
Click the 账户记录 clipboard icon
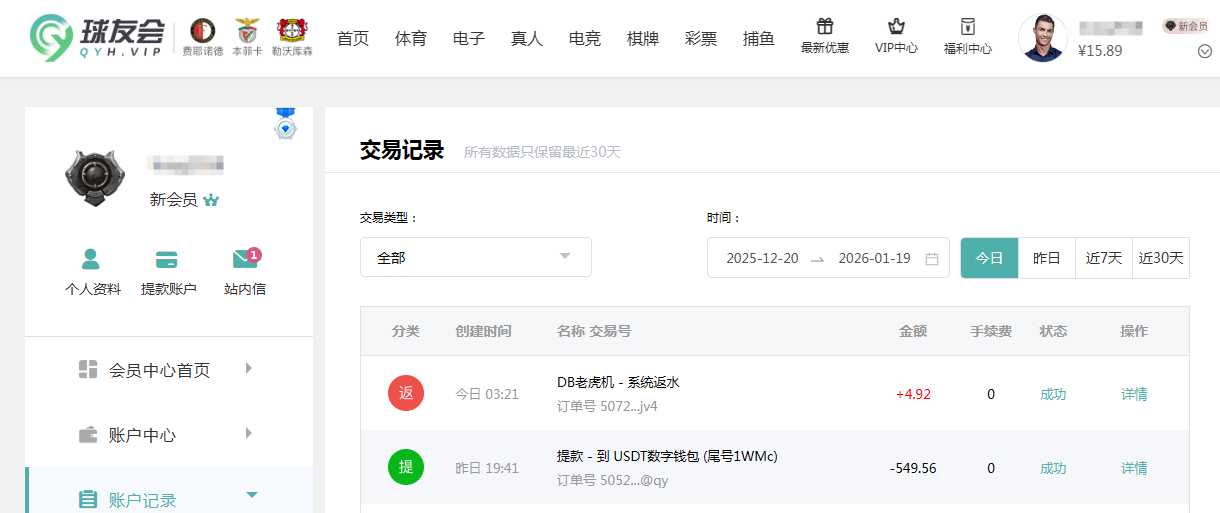(88, 499)
